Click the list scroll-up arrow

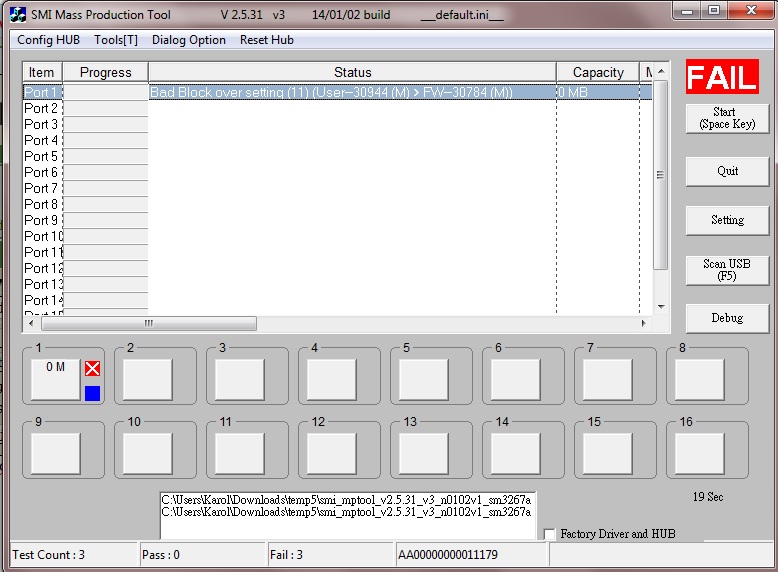click(x=661, y=71)
